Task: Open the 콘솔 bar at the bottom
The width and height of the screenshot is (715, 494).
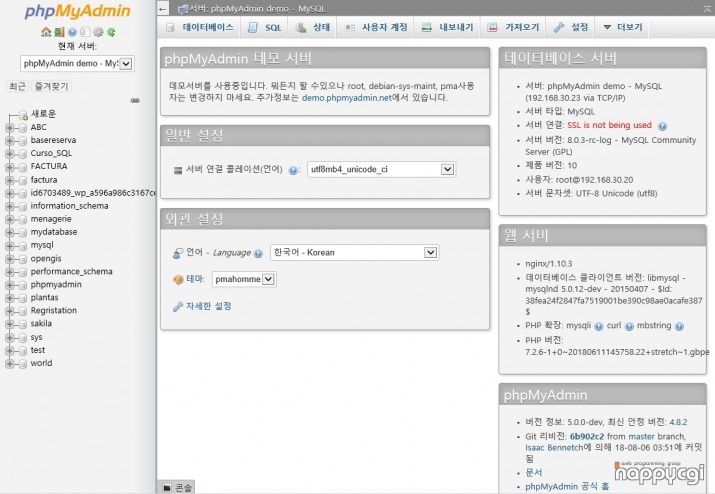Action: coord(177,488)
